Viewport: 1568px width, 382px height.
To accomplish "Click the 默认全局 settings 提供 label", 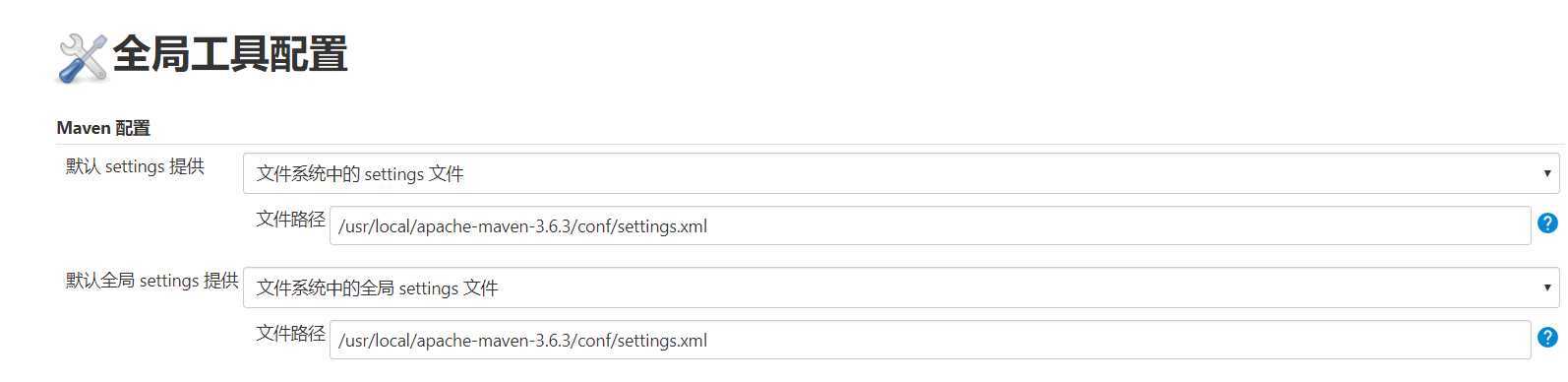I will point(152,281).
